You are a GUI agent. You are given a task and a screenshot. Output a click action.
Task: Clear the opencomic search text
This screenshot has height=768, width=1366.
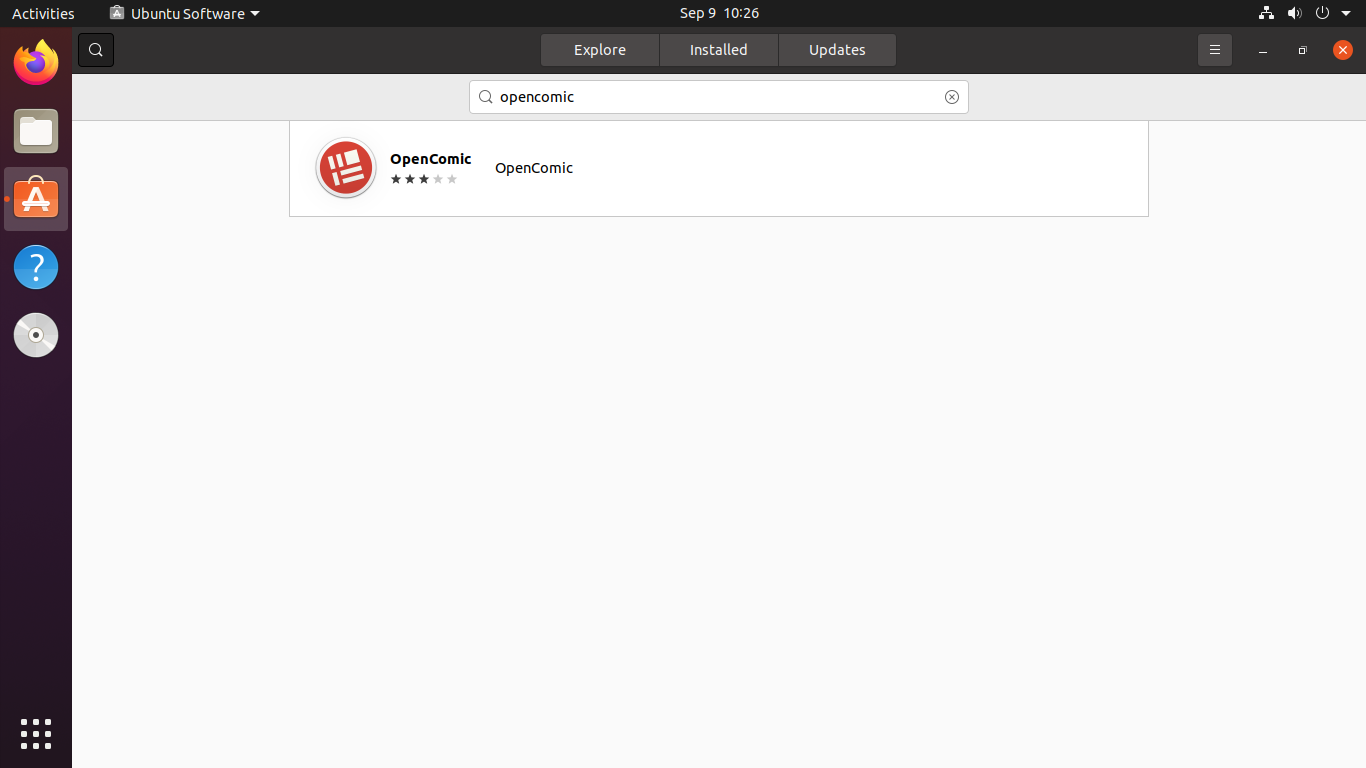(952, 97)
